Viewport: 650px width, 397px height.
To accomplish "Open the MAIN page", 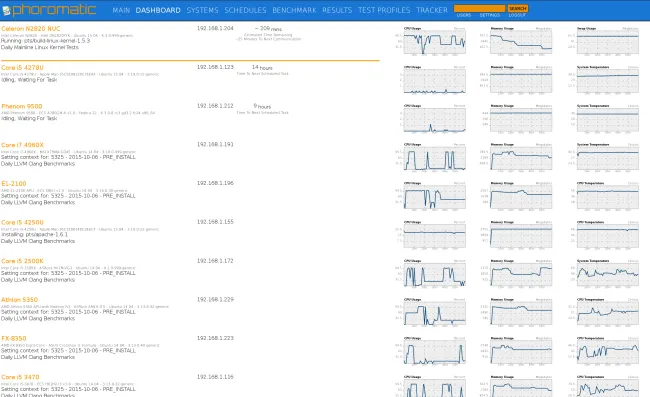I will (x=121, y=10).
